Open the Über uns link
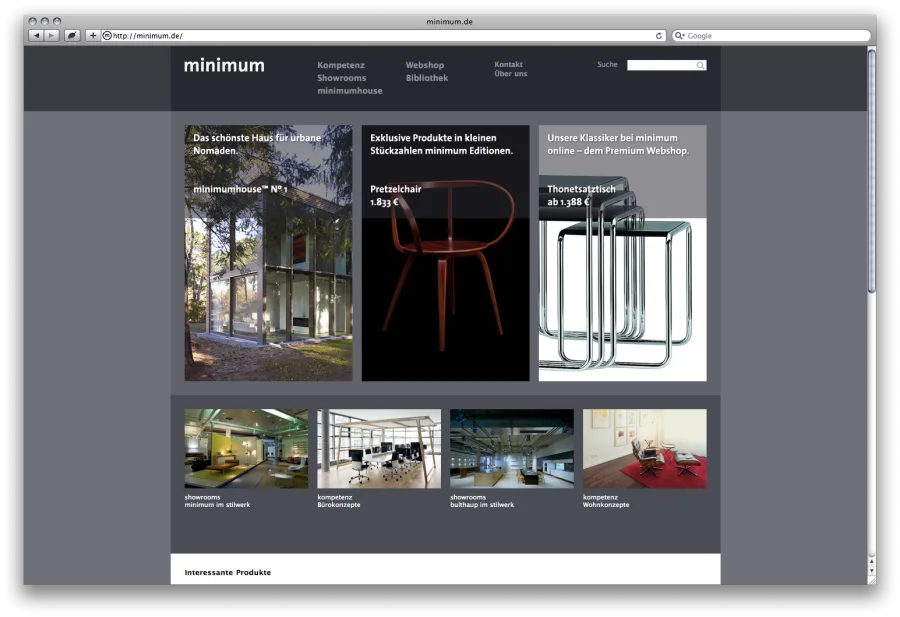900x617 pixels. (x=510, y=74)
